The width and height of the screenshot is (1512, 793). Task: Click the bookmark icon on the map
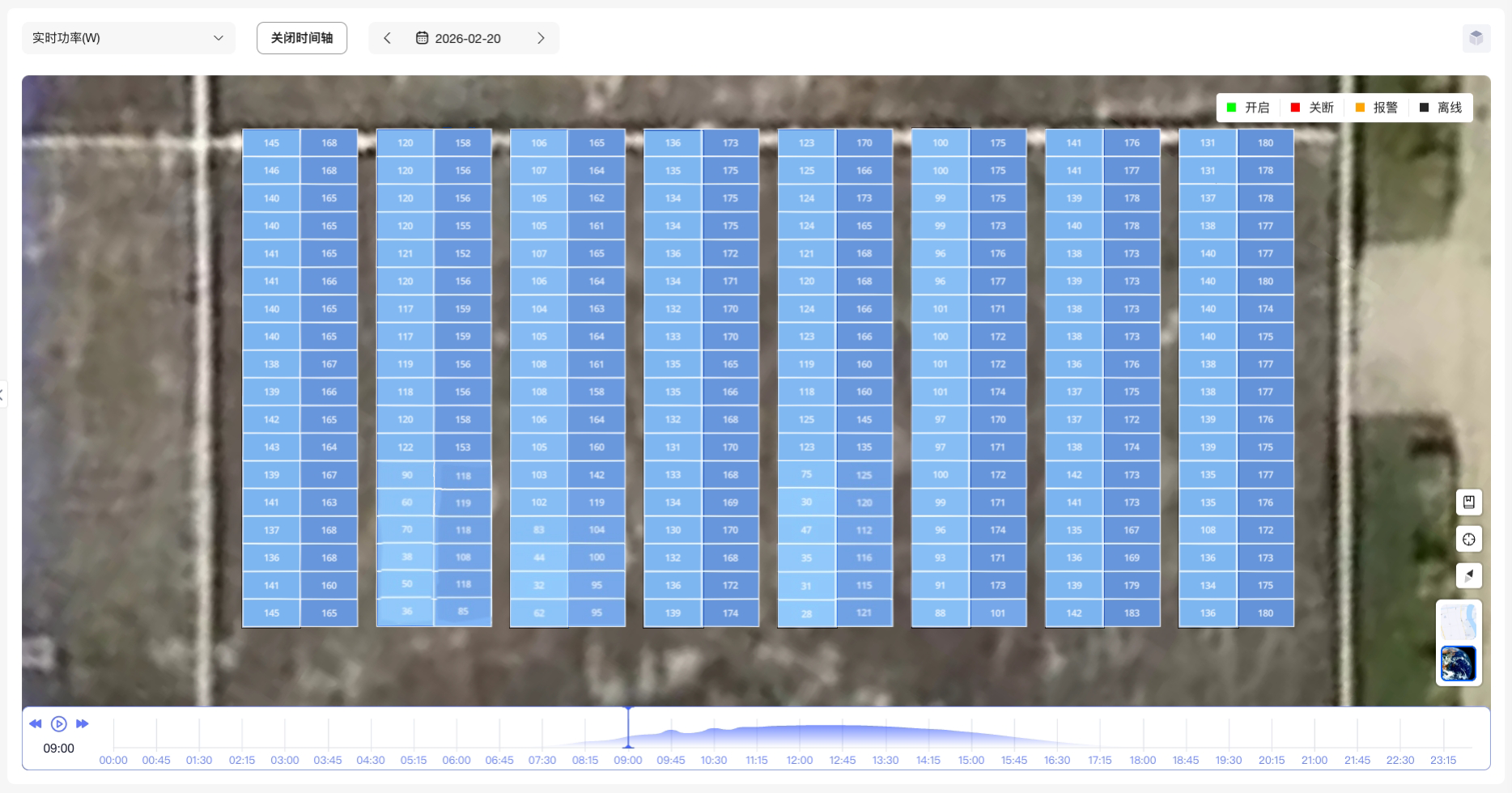pos(1468,503)
